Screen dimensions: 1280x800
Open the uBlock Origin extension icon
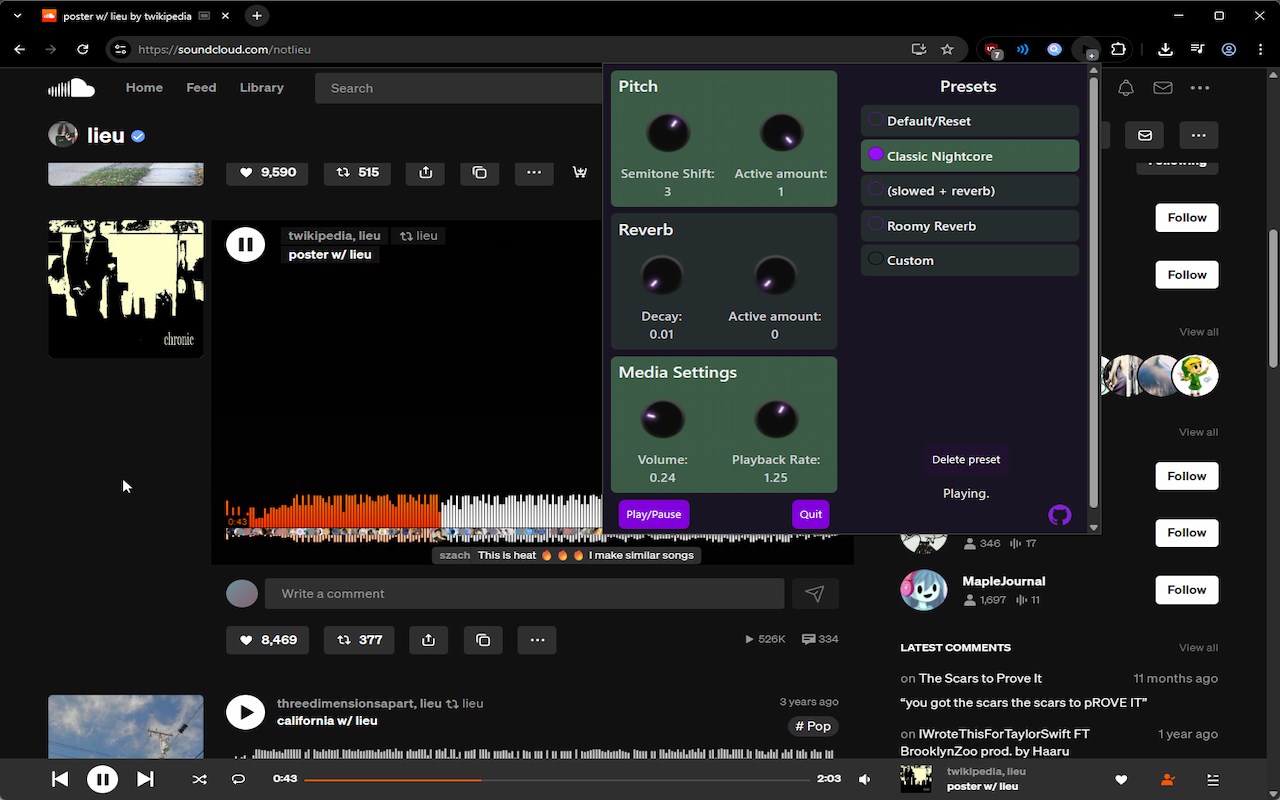tap(992, 49)
